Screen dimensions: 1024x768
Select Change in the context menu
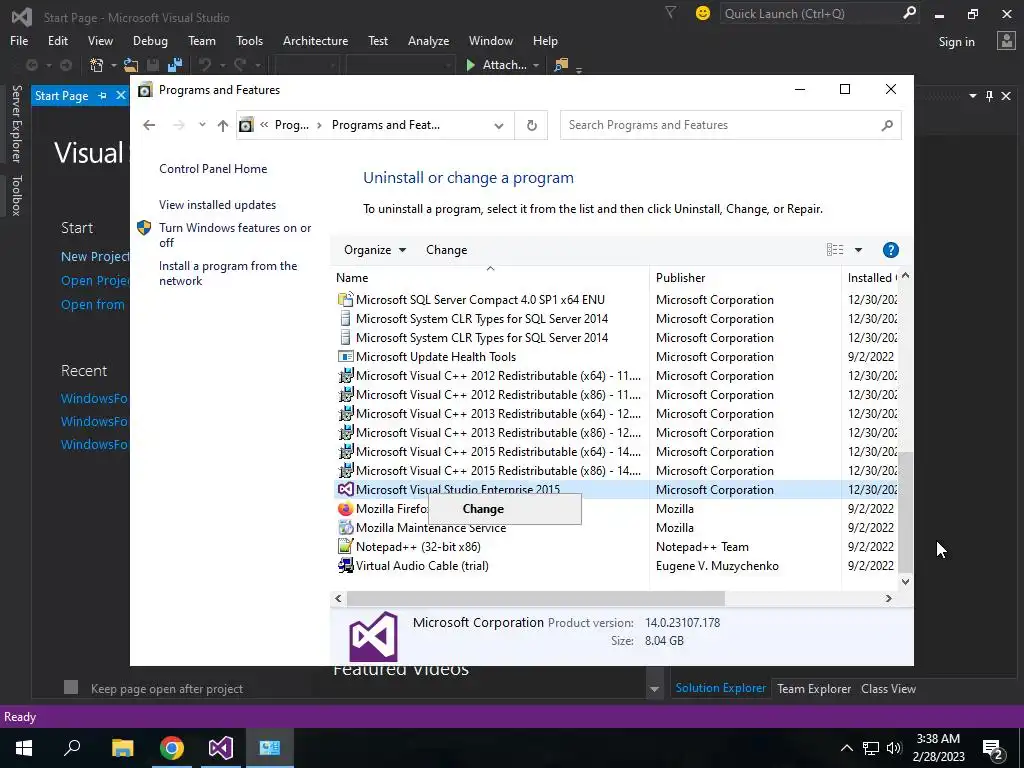click(x=504, y=509)
